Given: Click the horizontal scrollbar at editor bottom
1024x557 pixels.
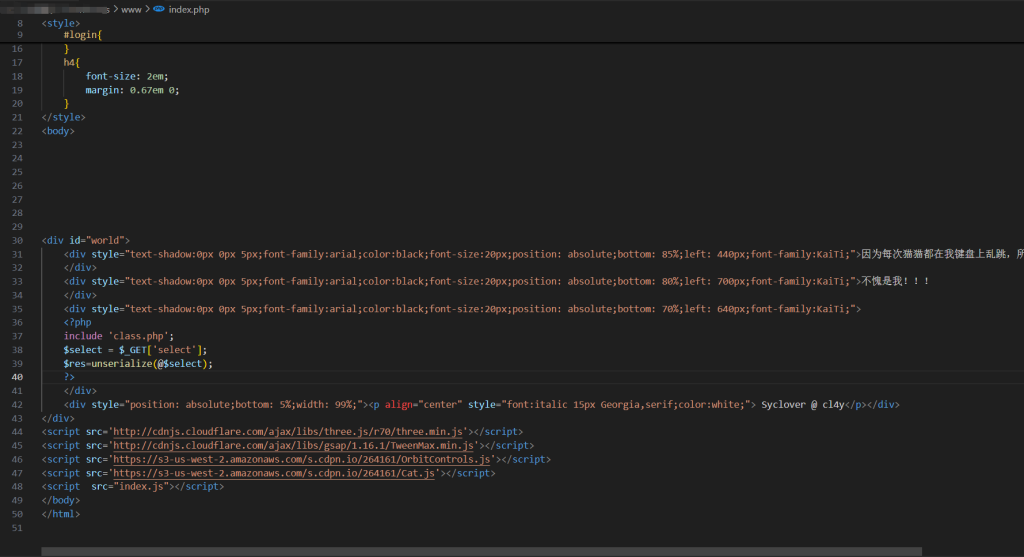Looking at the screenshot, I should click(481, 552).
